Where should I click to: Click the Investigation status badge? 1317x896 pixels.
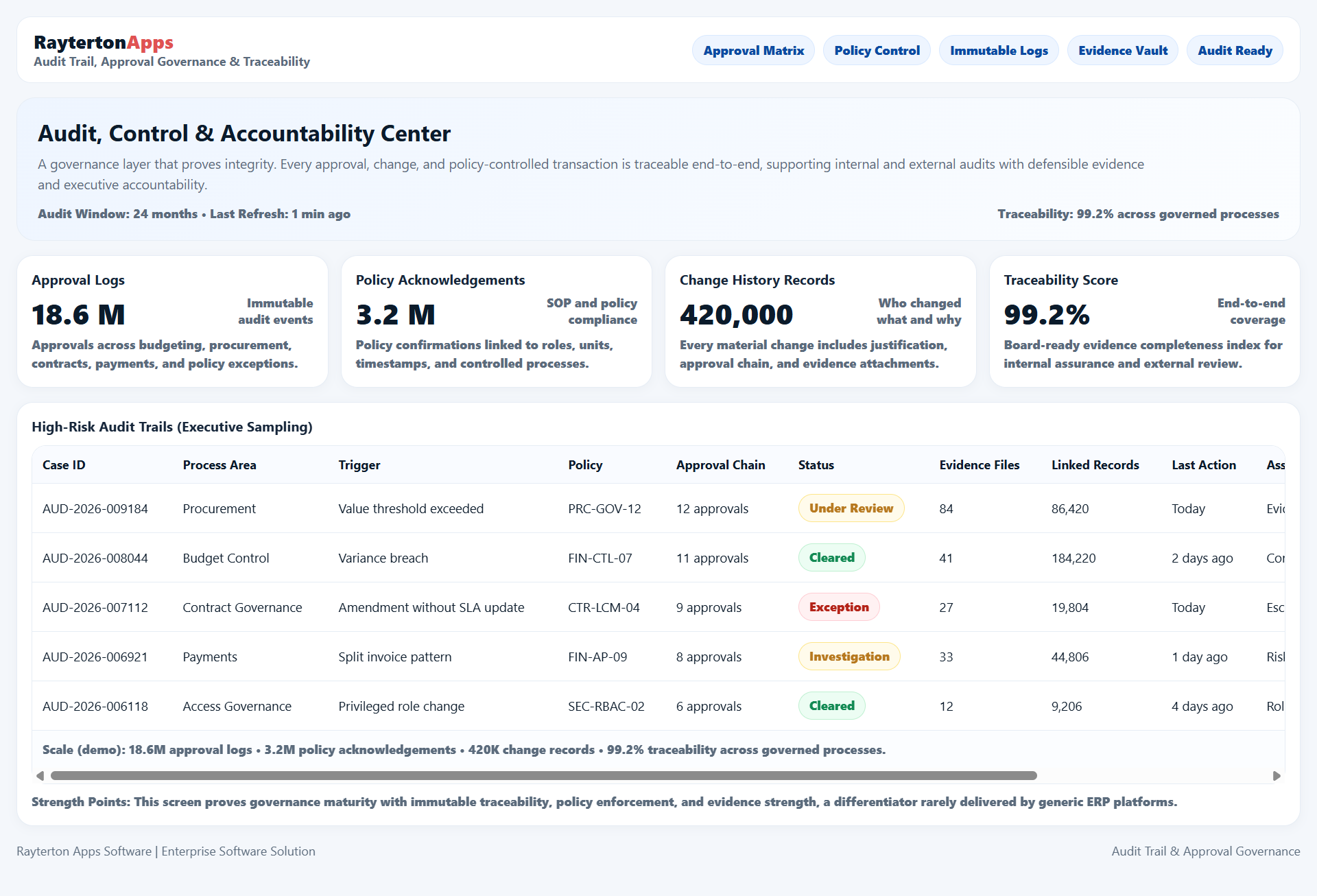pos(849,656)
